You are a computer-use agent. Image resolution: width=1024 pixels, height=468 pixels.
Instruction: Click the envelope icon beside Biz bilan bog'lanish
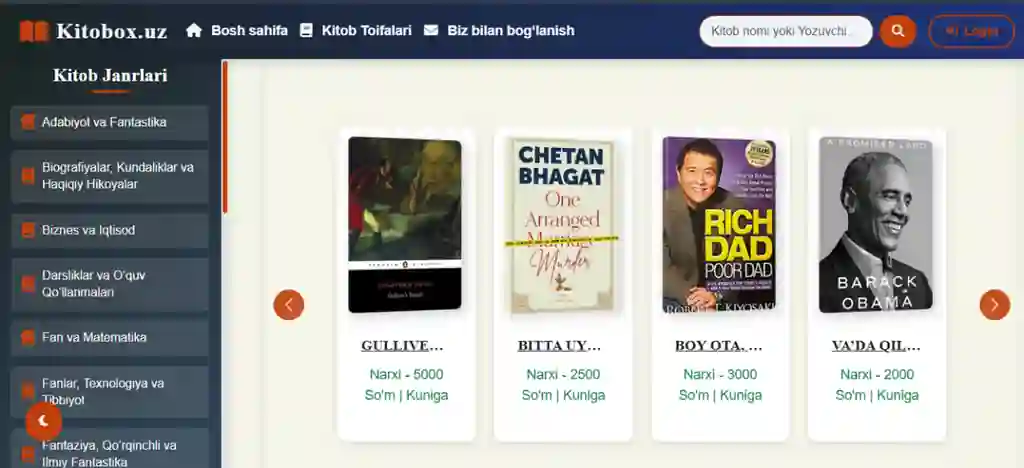[431, 31]
